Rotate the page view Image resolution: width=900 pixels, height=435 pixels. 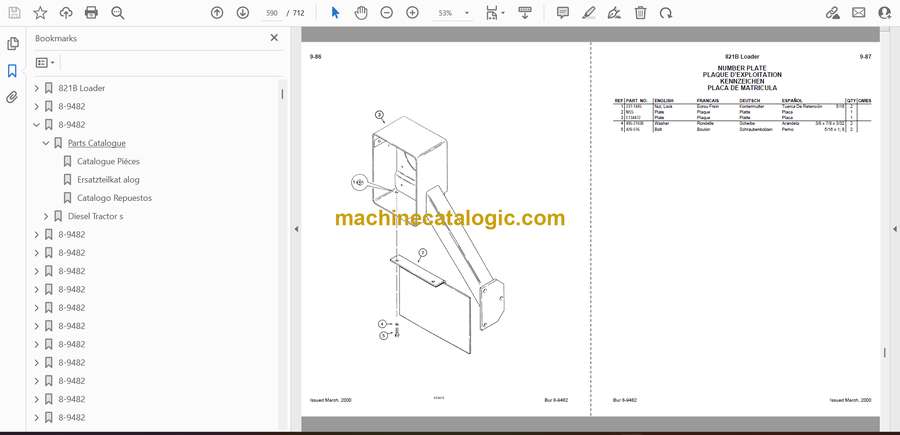click(x=666, y=13)
